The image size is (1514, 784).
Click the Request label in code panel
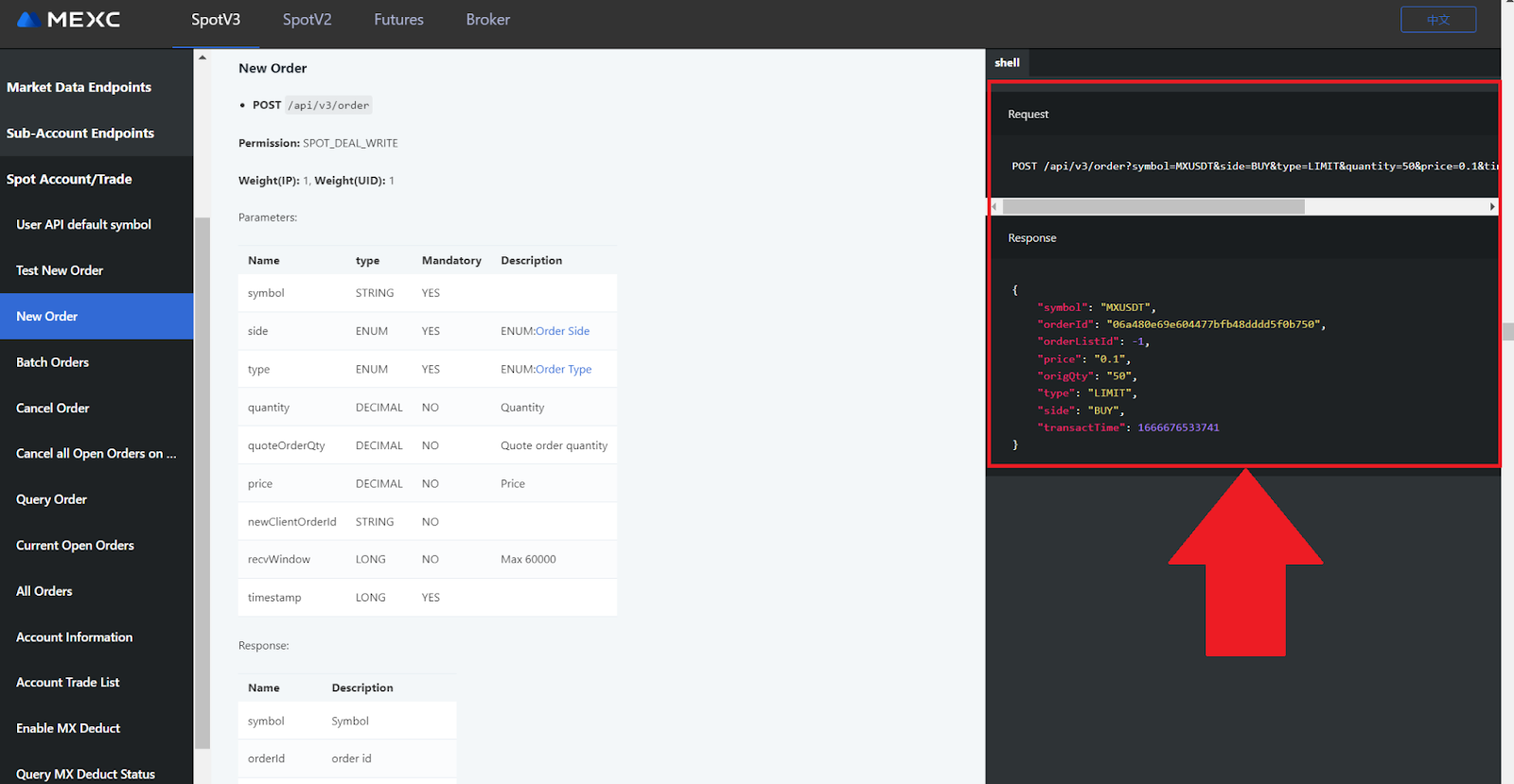(x=1028, y=114)
